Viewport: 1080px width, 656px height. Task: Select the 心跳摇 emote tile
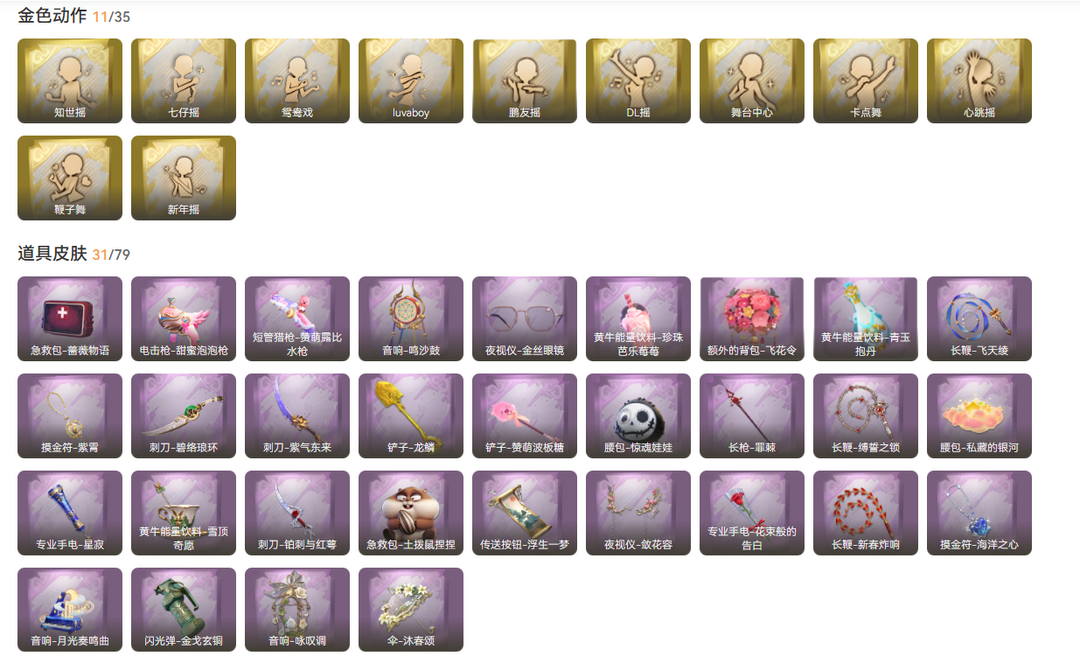tap(979, 81)
